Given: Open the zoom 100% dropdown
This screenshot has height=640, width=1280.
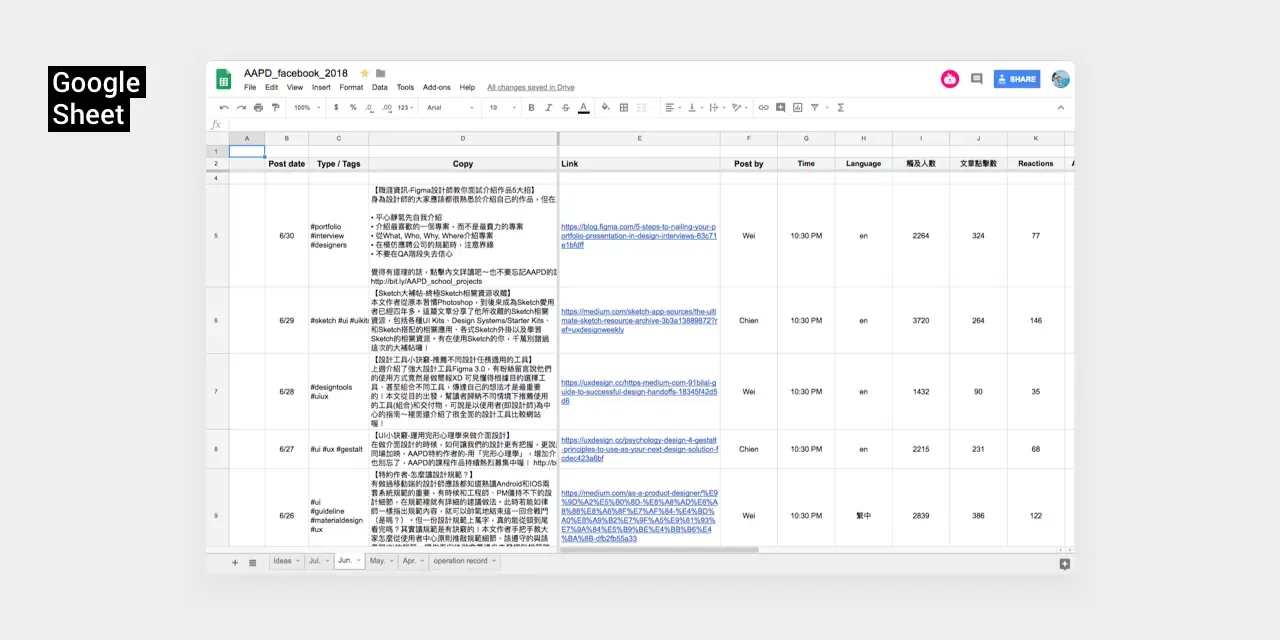Looking at the screenshot, I should pos(305,107).
